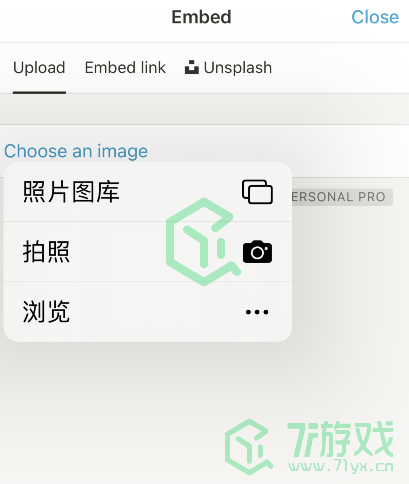
Task: Click the Close link in the header
Action: (x=375, y=17)
